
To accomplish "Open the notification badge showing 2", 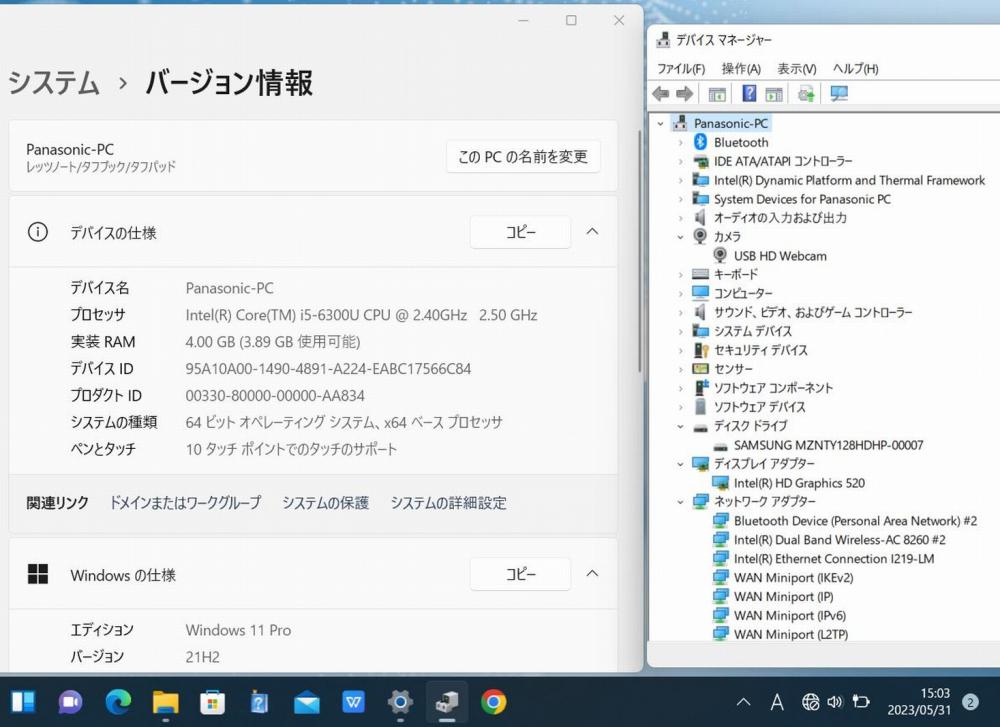I will 971,702.
